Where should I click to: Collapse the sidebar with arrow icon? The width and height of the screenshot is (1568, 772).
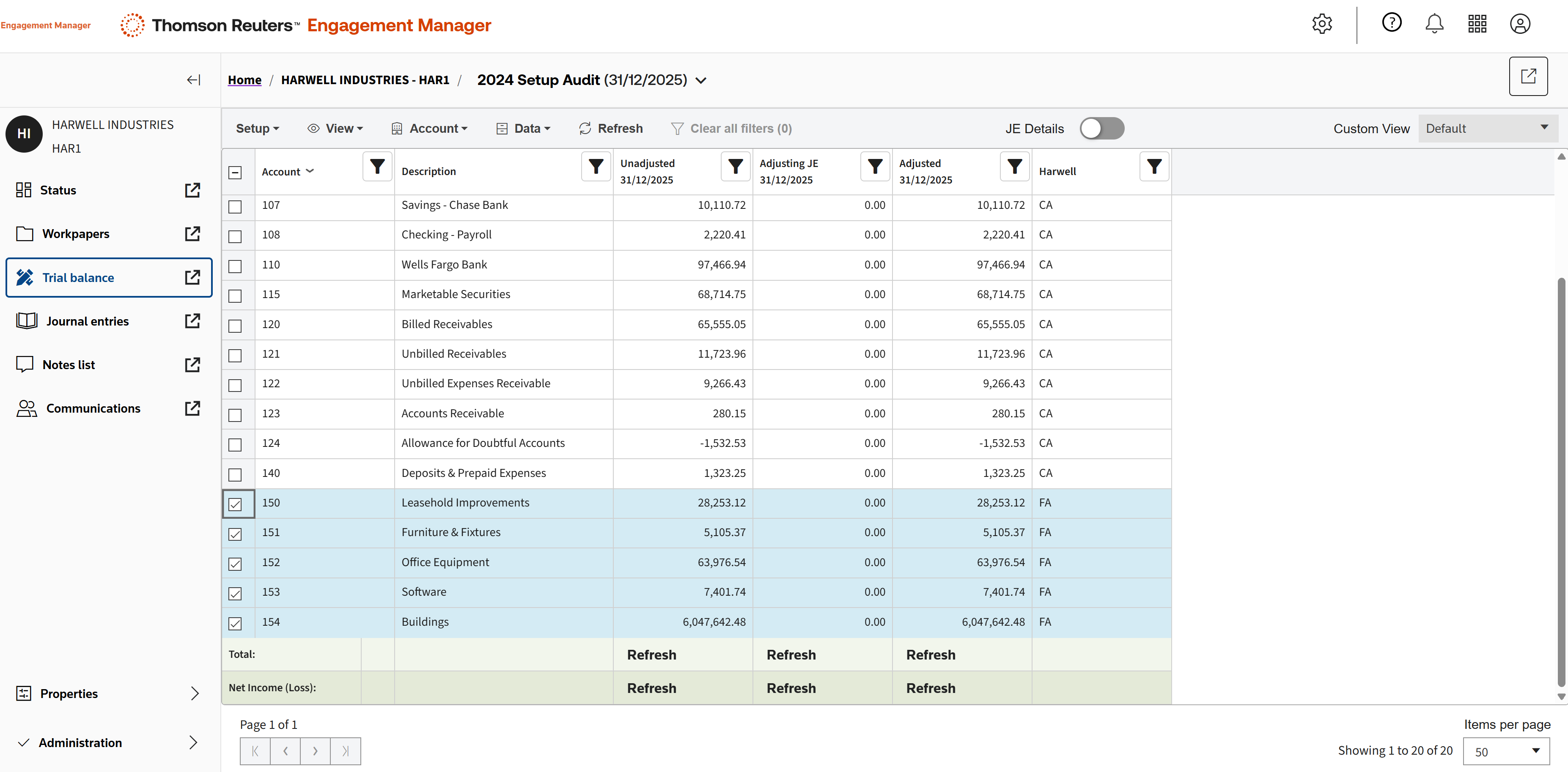point(194,79)
